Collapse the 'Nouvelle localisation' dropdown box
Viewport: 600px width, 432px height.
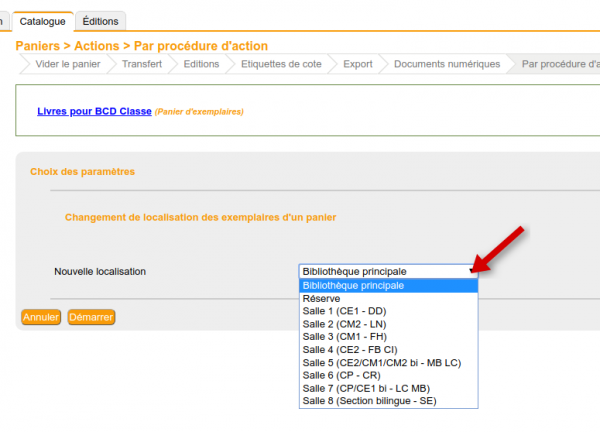click(x=388, y=271)
